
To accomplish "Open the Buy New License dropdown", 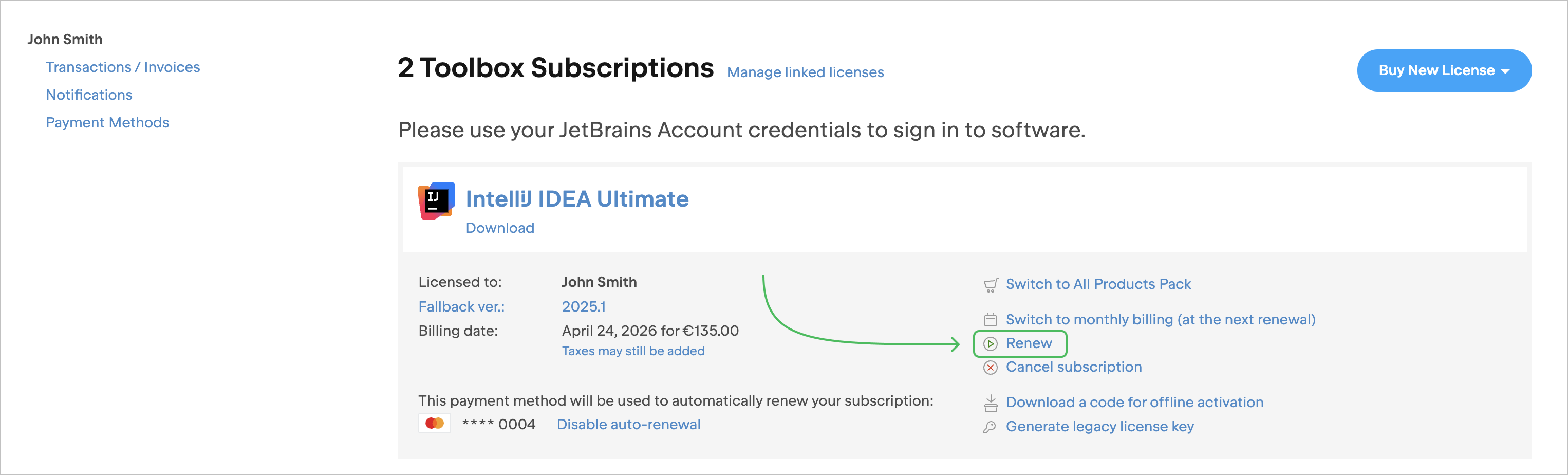I will click(1443, 70).
